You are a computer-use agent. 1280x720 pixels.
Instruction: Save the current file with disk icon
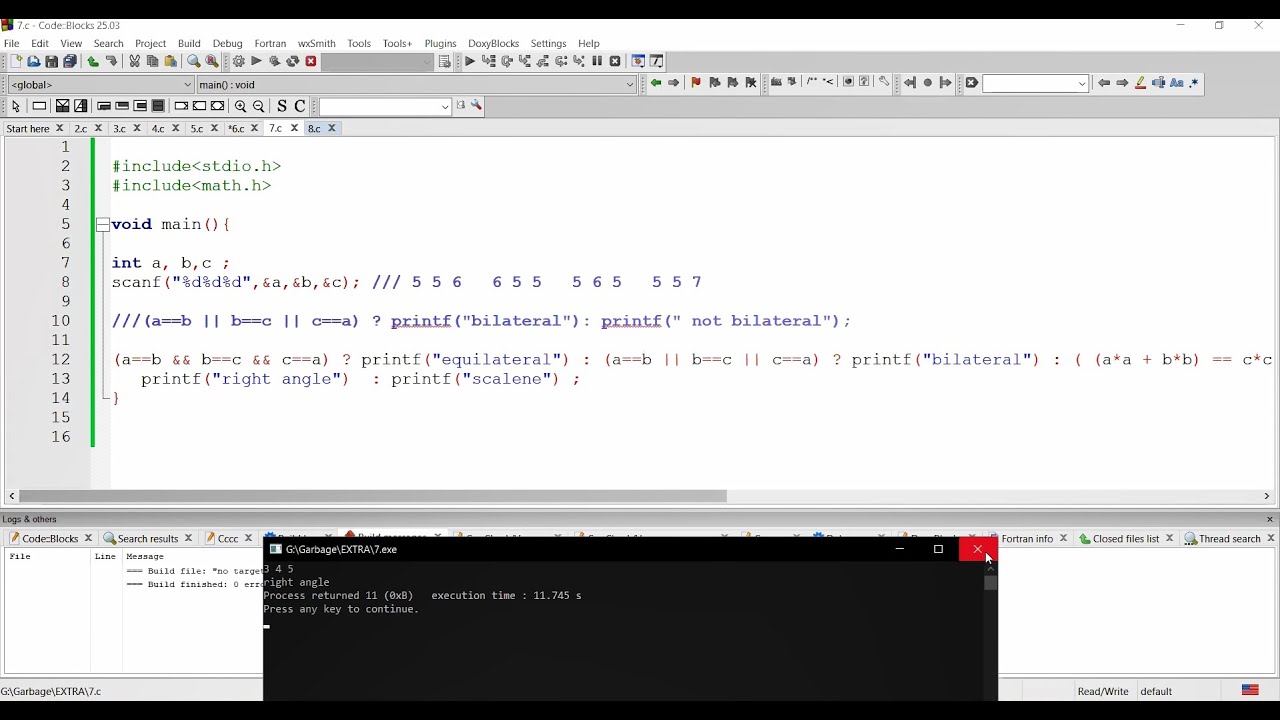point(52,62)
